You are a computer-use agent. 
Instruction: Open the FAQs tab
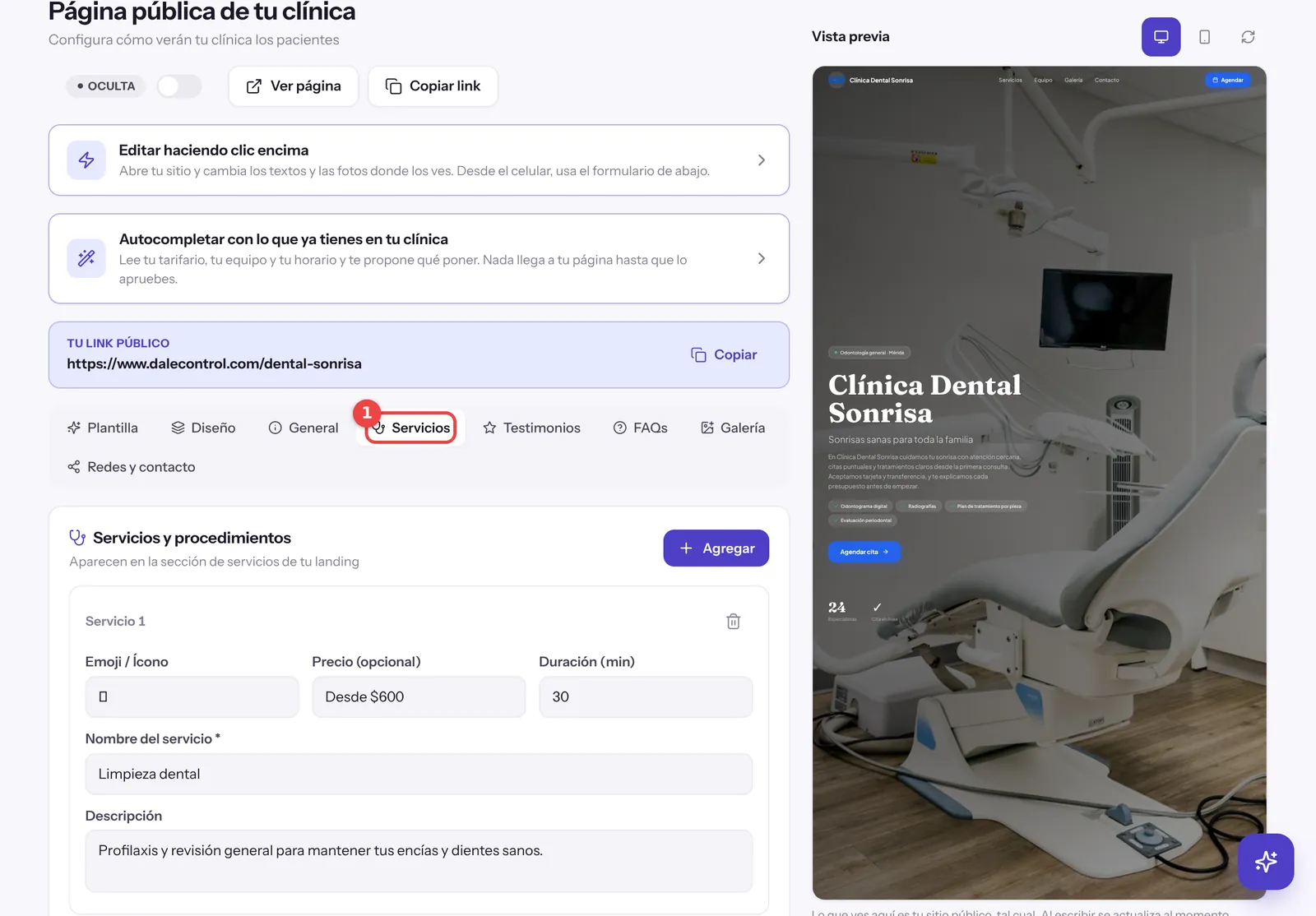(641, 428)
